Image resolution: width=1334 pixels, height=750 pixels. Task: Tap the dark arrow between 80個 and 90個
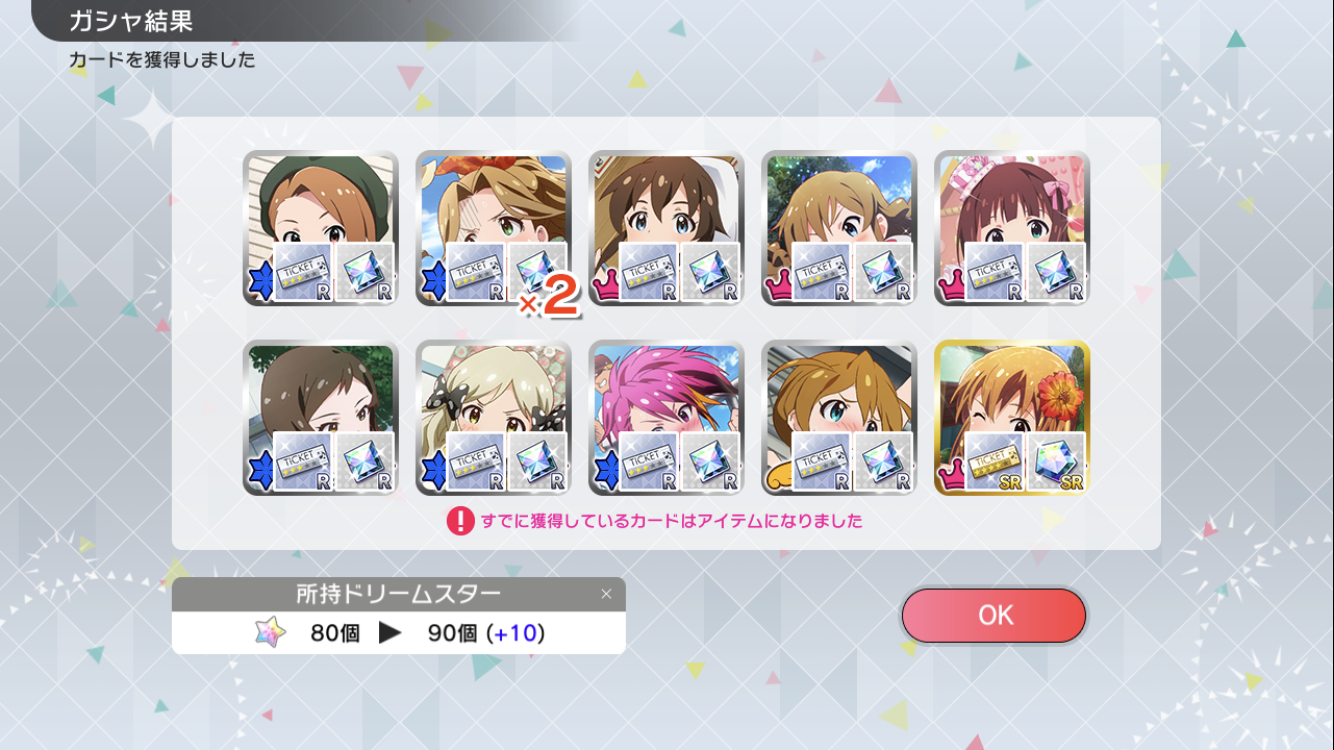click(x=390, y=633)
